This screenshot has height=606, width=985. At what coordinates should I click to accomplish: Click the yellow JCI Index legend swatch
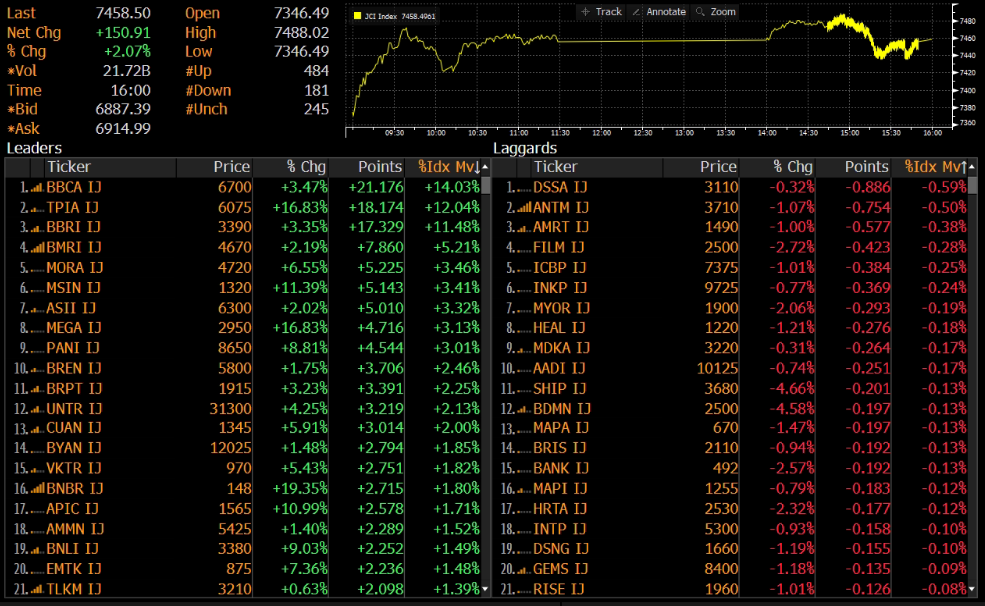coord(358,16)
